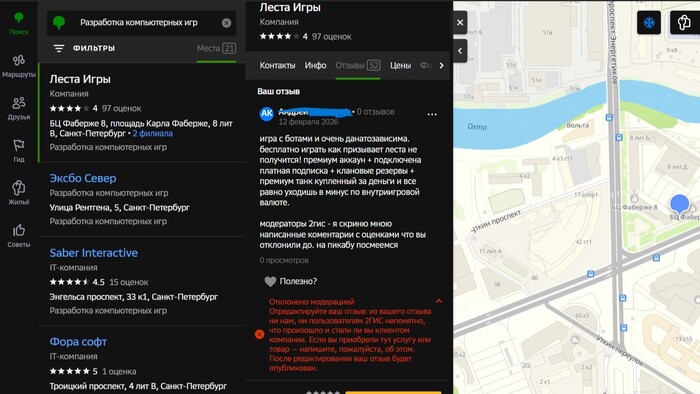This screenshot has height=394, width=700.
Task: Click the 15 оценок rating of Saber Interactive
Action: pos(129,282)
